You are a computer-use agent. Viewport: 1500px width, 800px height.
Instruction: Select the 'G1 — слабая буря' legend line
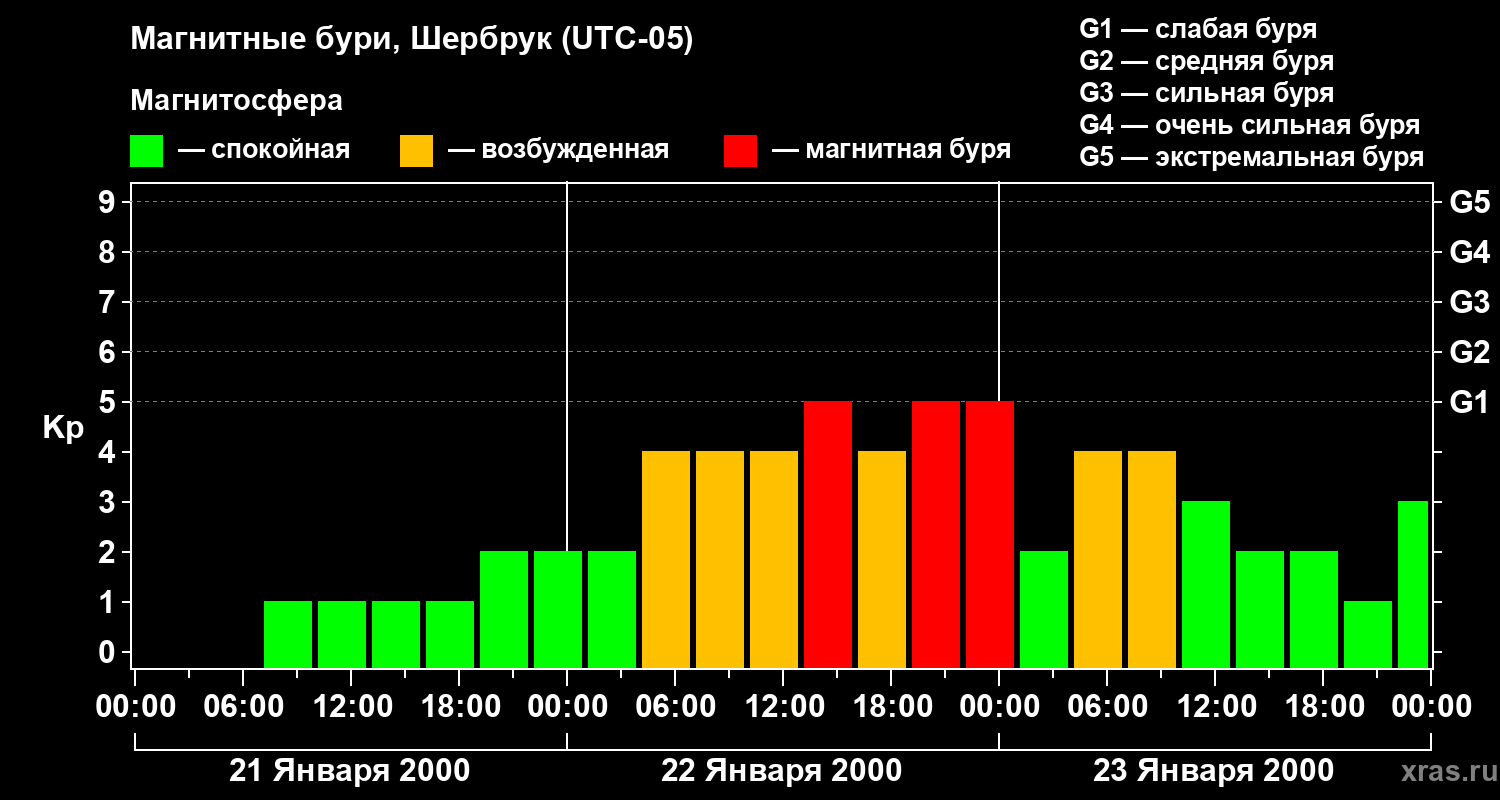coord(1198,29)
